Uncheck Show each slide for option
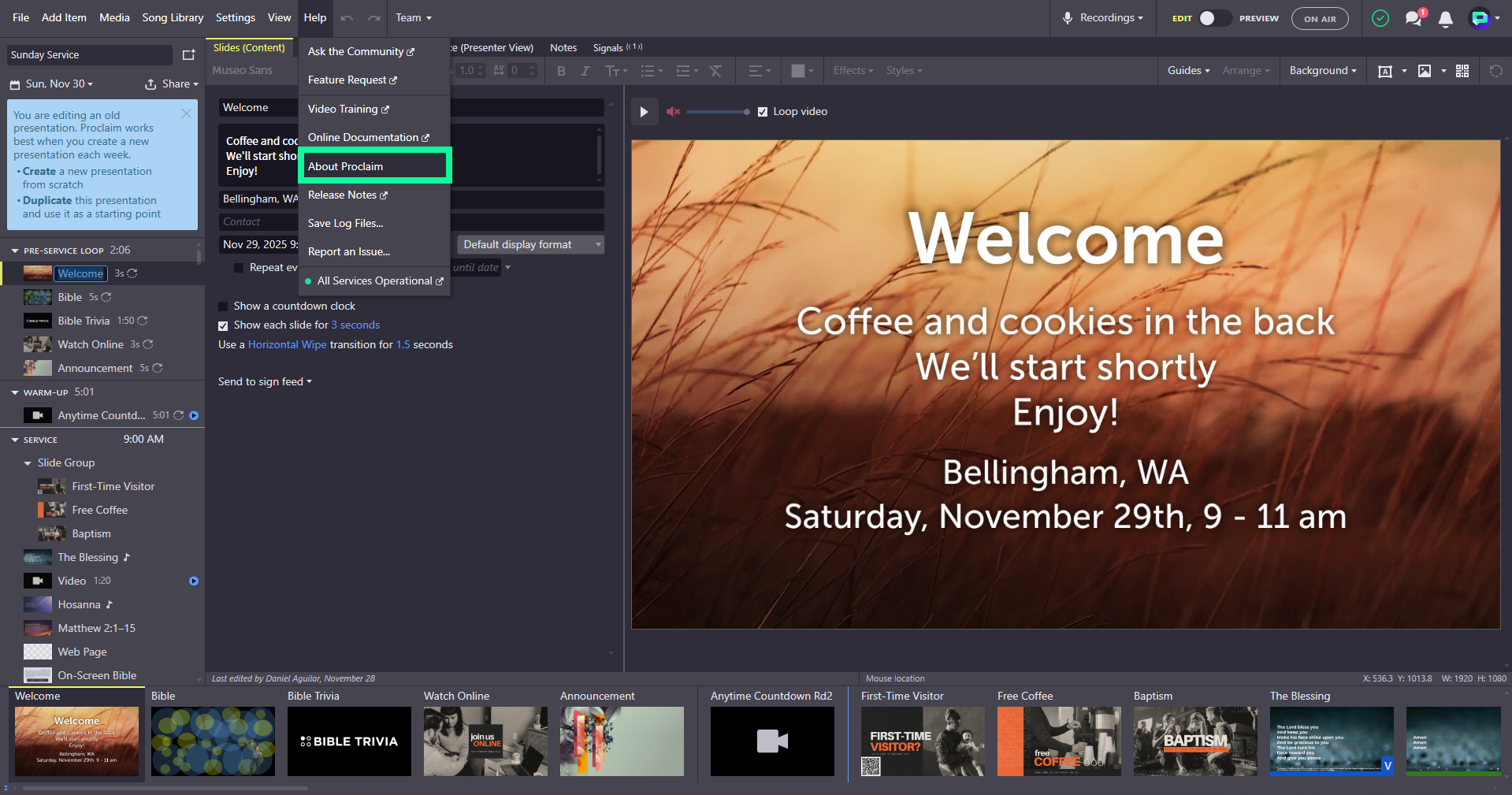Image resolution: width=1512 pixels, height=795 pixels. click(223, 325)
